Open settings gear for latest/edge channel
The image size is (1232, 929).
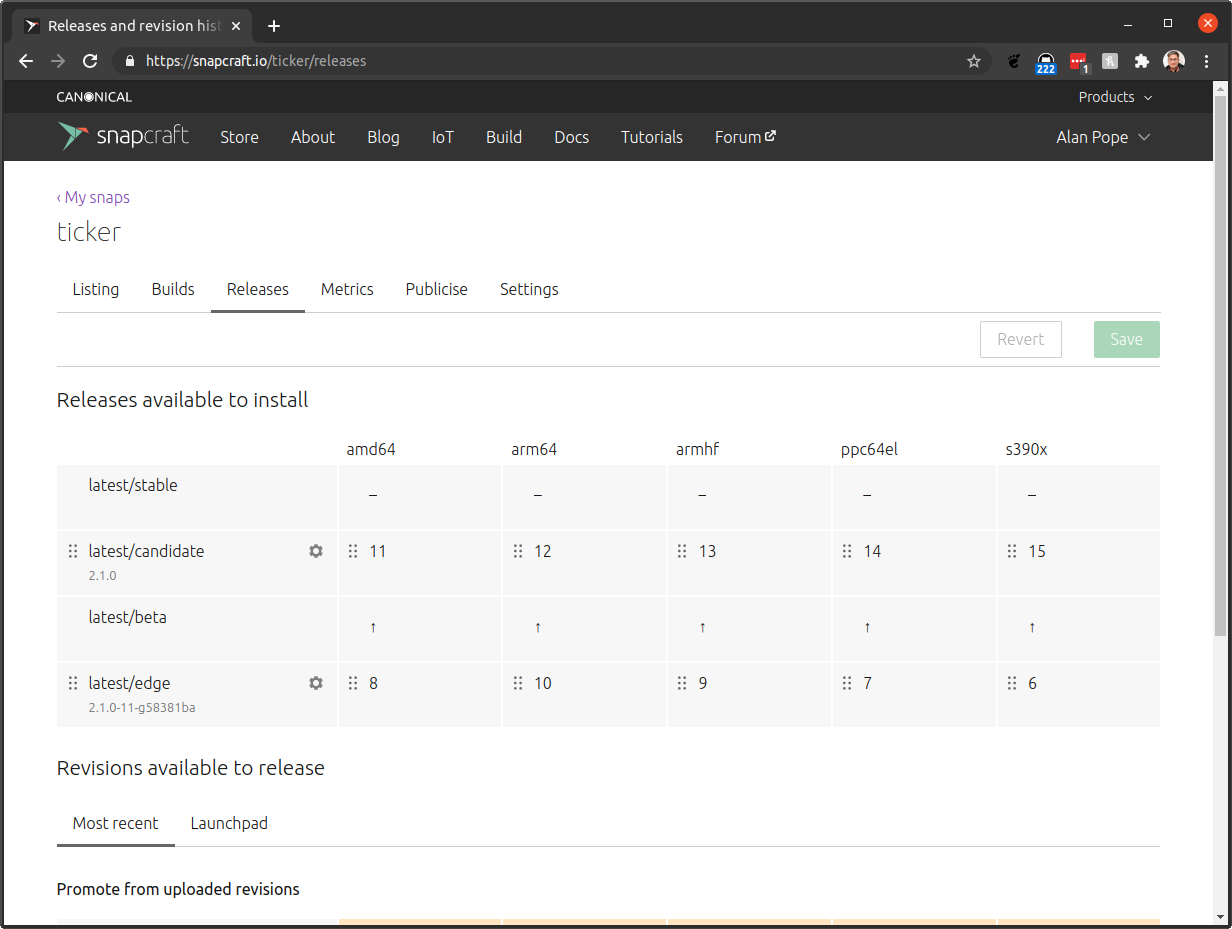click(316, 683)
